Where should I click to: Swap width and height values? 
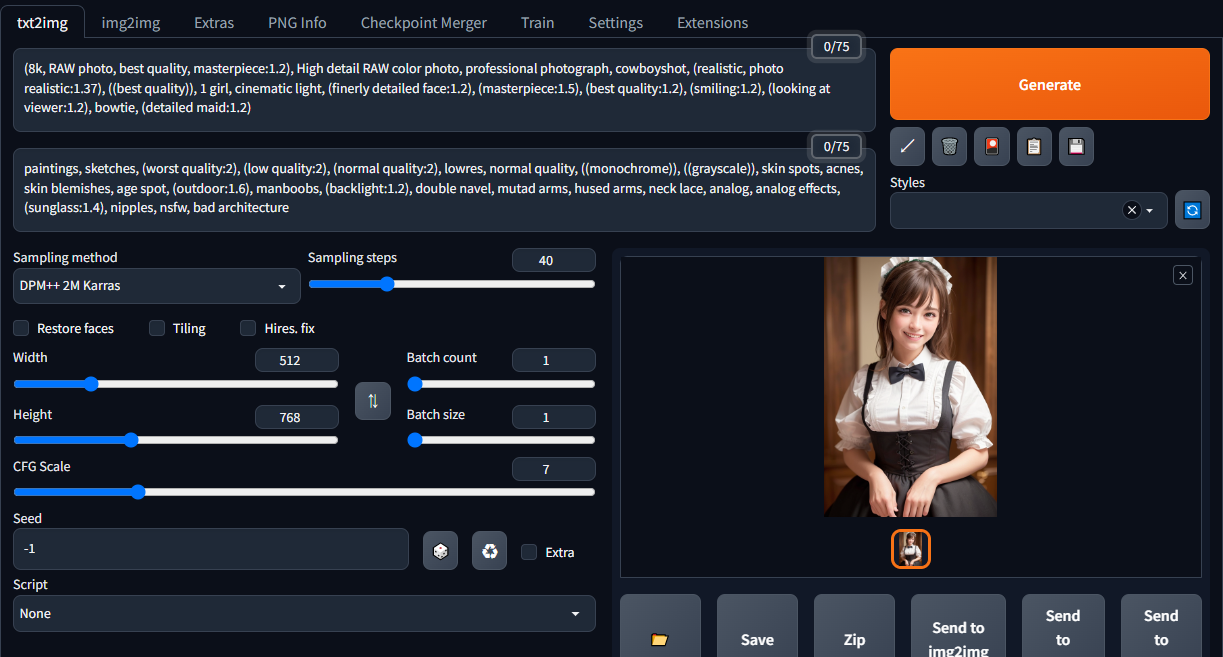[373, 401]
